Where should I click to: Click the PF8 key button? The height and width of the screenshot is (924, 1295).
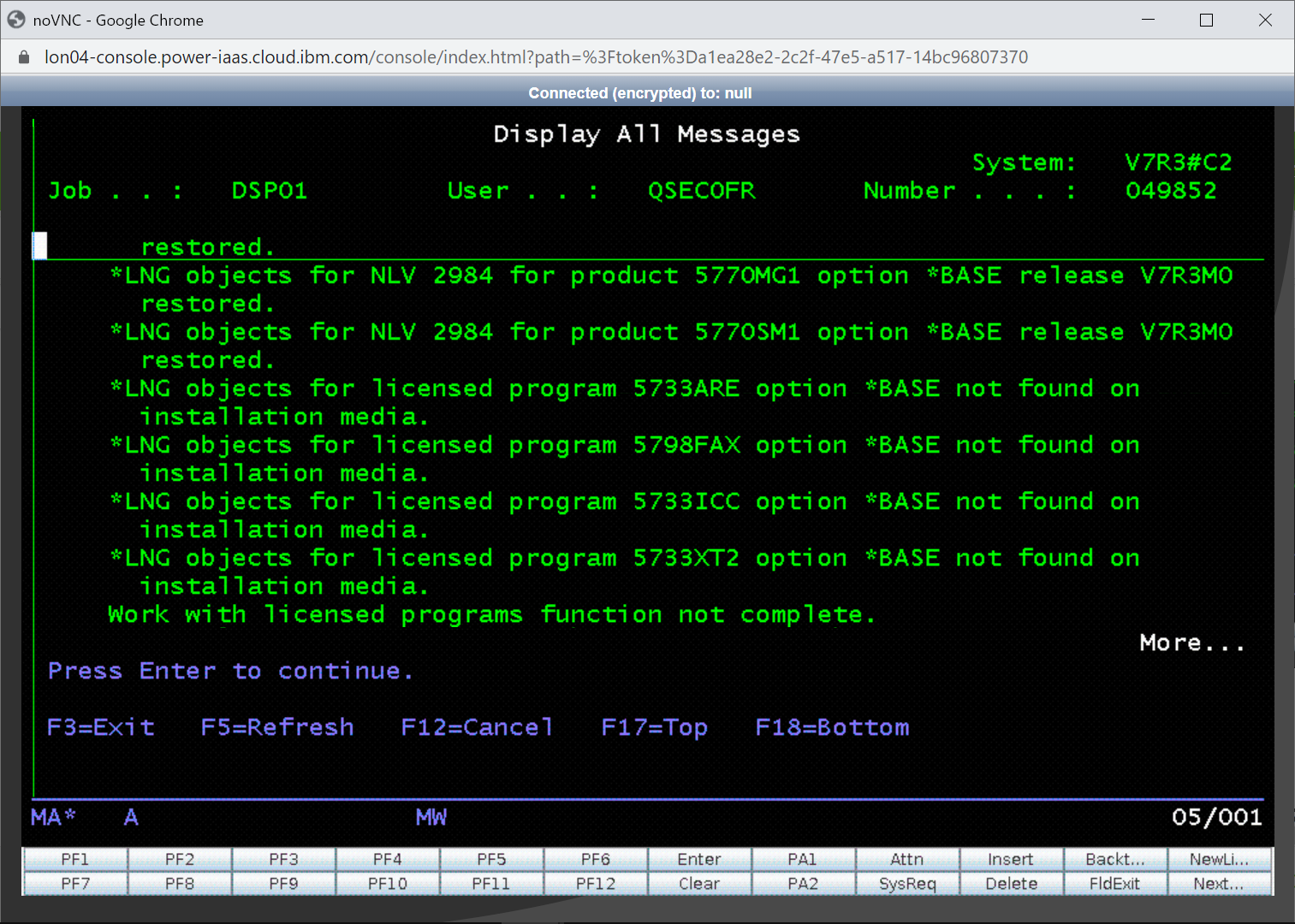tap(180, 883)
